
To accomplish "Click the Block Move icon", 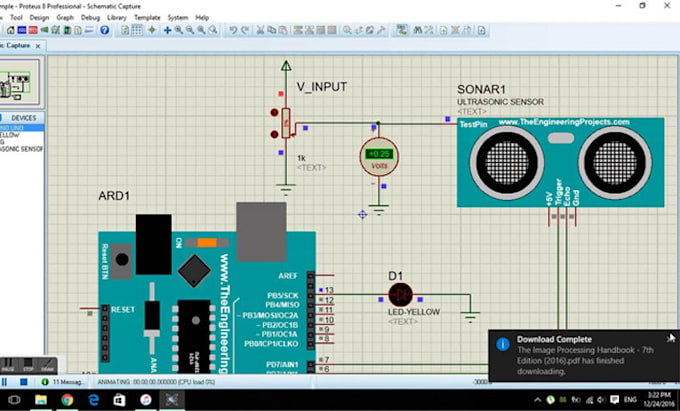I will (x=309, y=30).
